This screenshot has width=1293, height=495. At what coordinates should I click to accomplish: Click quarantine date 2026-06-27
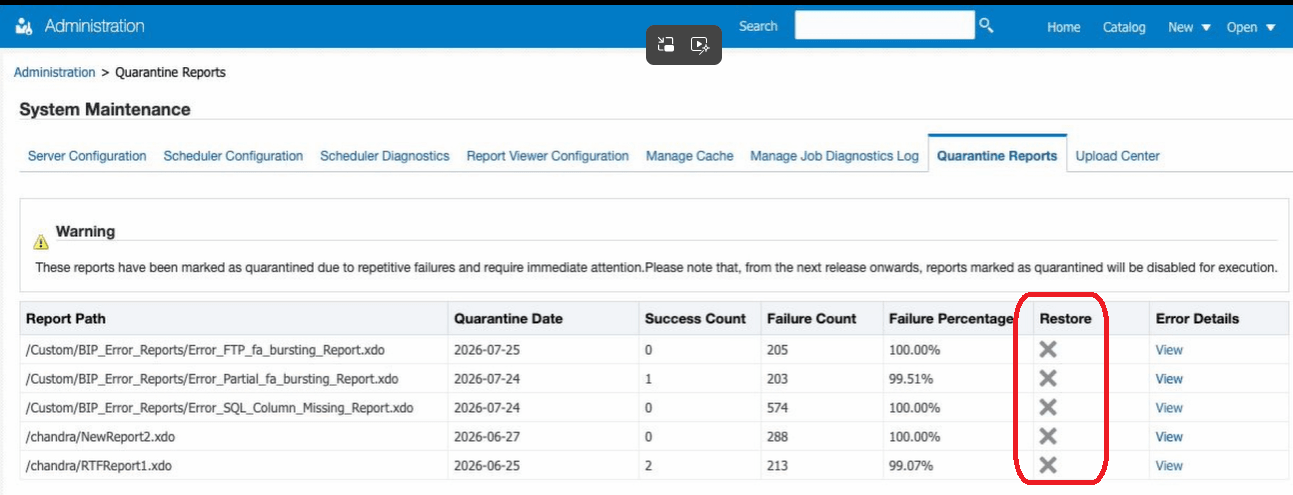pyautogui.click(x=487, y=437)
